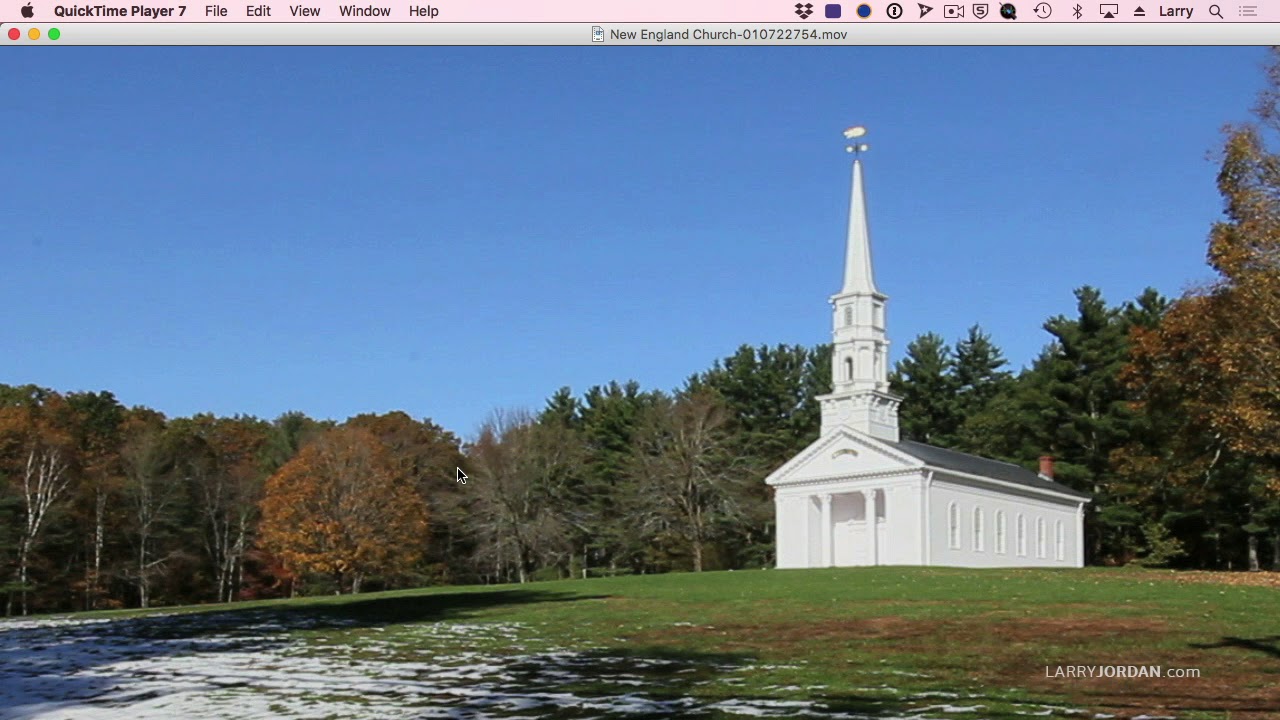
Task: Click the window title New England Church-010722754.mov
Action: point(729,34)
